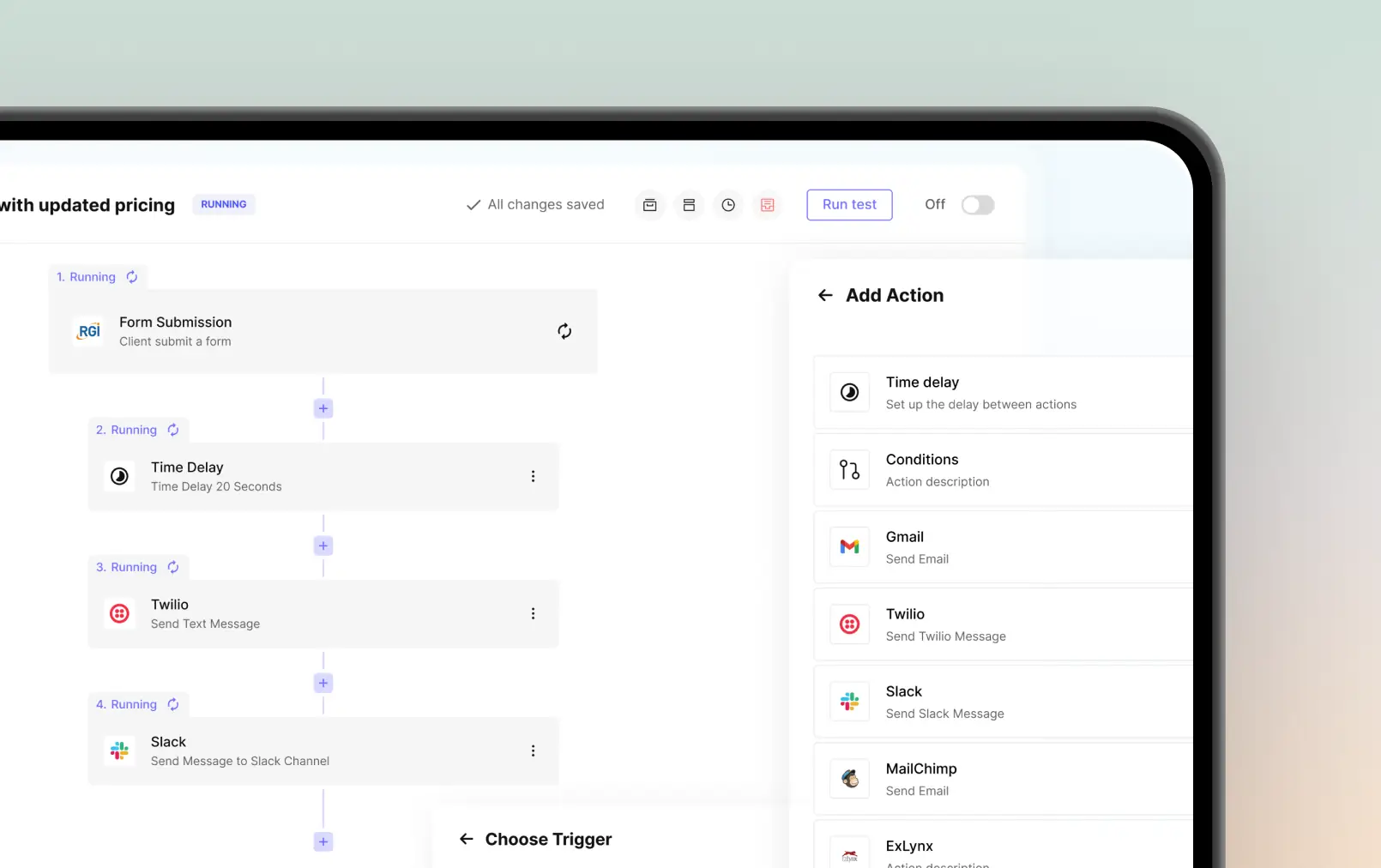Click the back arrow next to Add Action
This screenshot has width=1381, height=868.
coord(823,295)
